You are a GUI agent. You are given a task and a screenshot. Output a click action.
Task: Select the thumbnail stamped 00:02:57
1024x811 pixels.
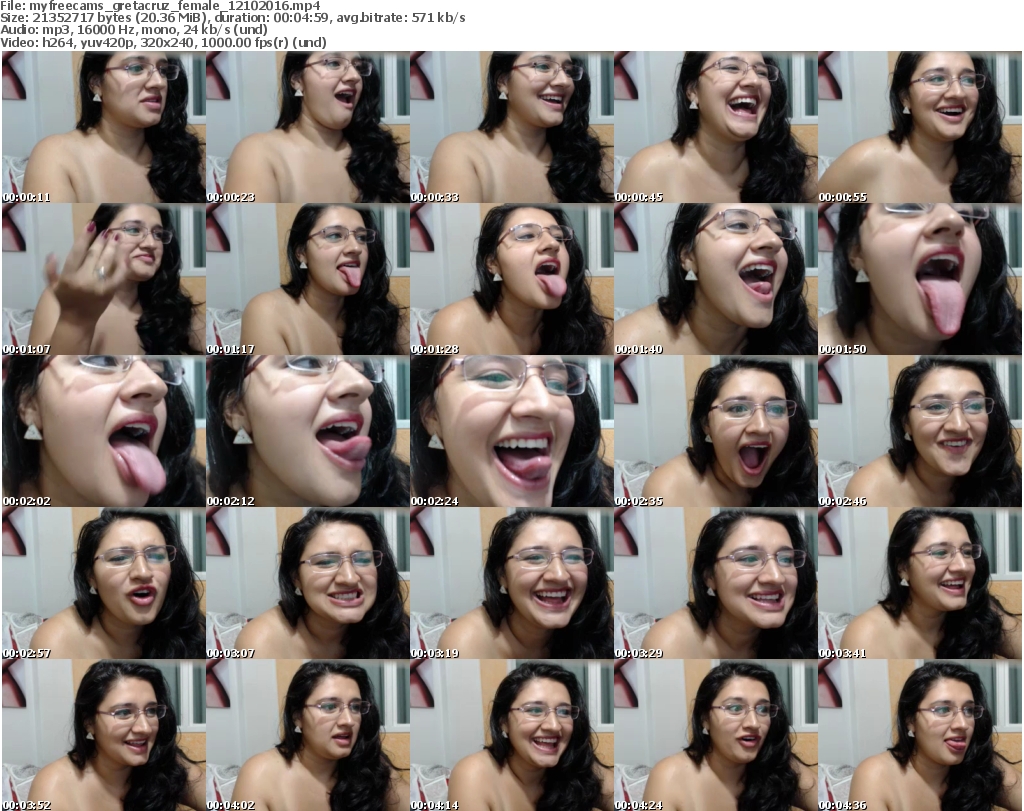click(x=104, y=583)
